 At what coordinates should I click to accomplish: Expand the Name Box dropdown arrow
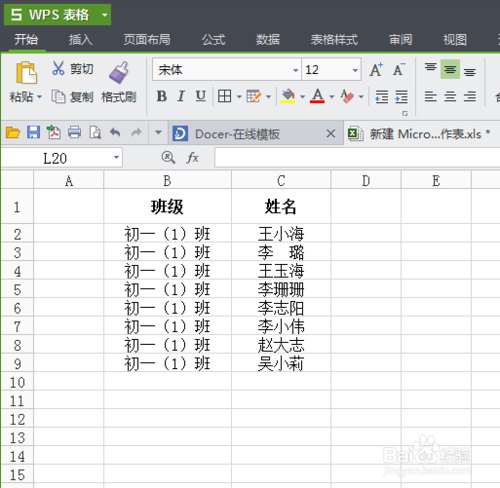(116, 157)
